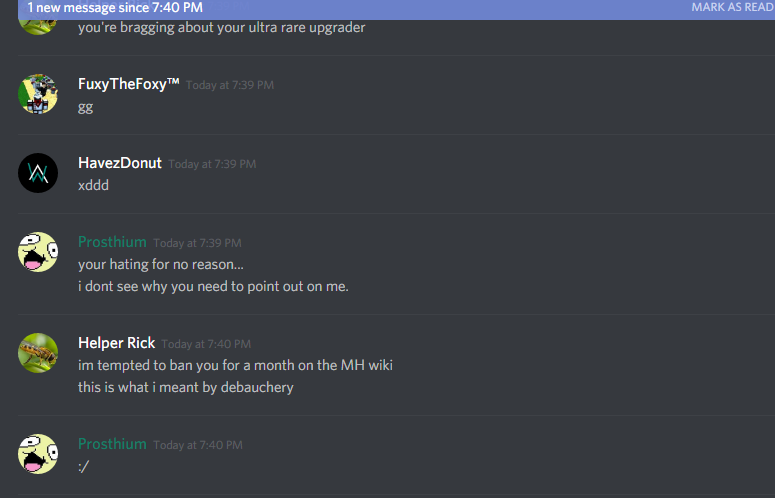This screenshot has width=775, height=498.
Task: Open FuxyTheFoxy™ username profile
Action: point(129,84)
